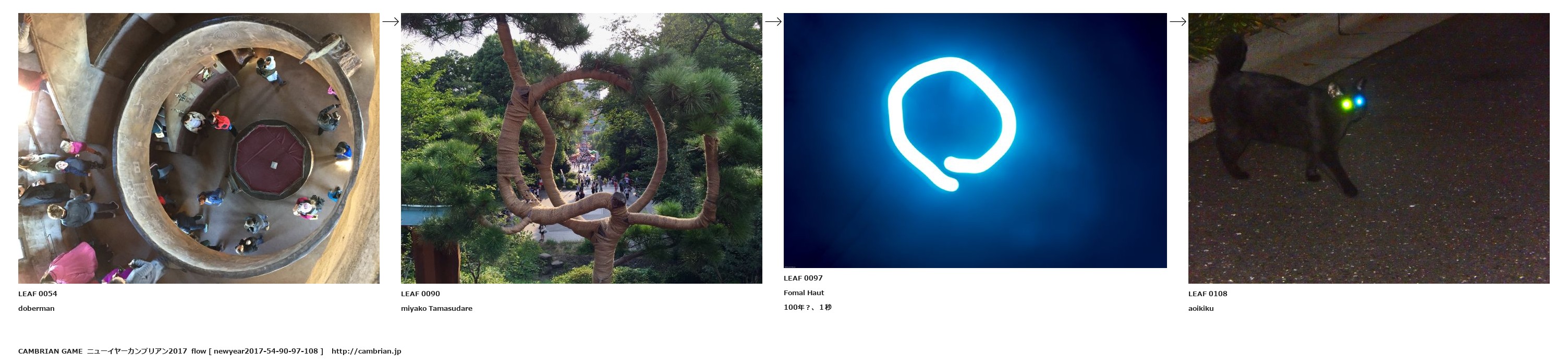Open the http://cambrian.jp link
1568x364 pixels.
[367, 351]
